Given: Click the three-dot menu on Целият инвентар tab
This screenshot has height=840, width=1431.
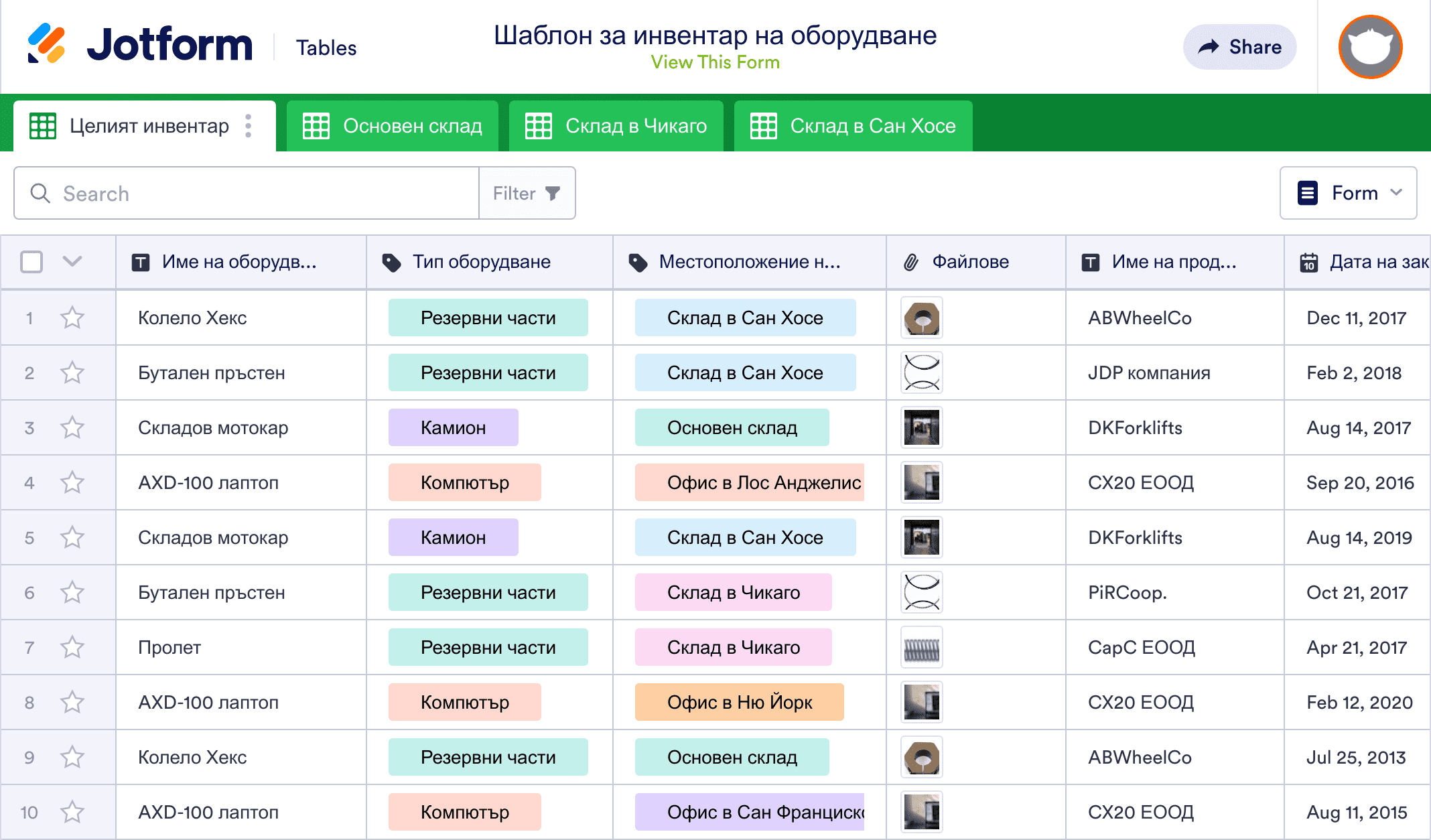Looking at the screenshot, I should tap(249, 126).
